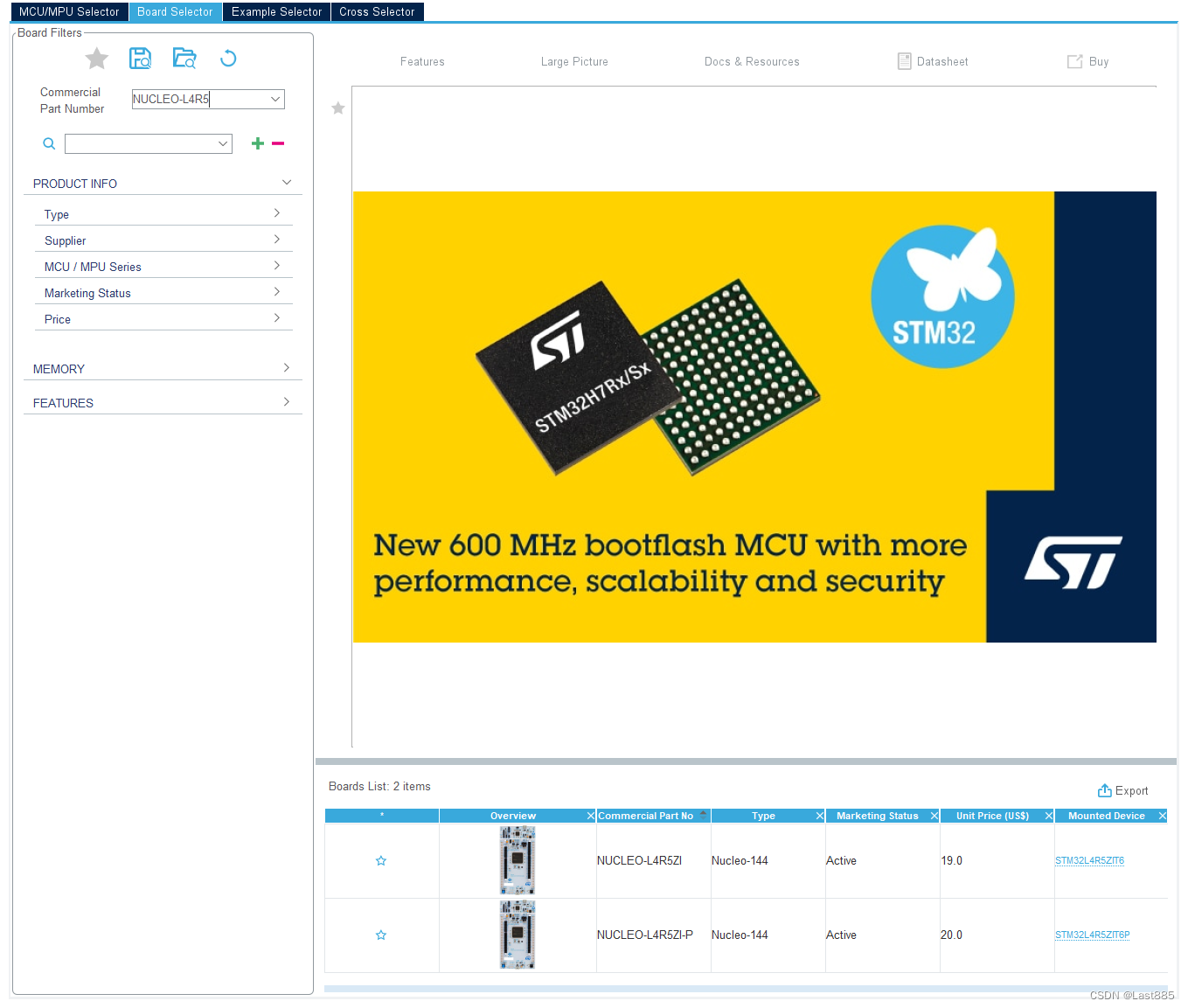The height and width of the screenshot is (1008, 1188).
Task: Switch to Cross Selector tab
Action: (377, 11)
